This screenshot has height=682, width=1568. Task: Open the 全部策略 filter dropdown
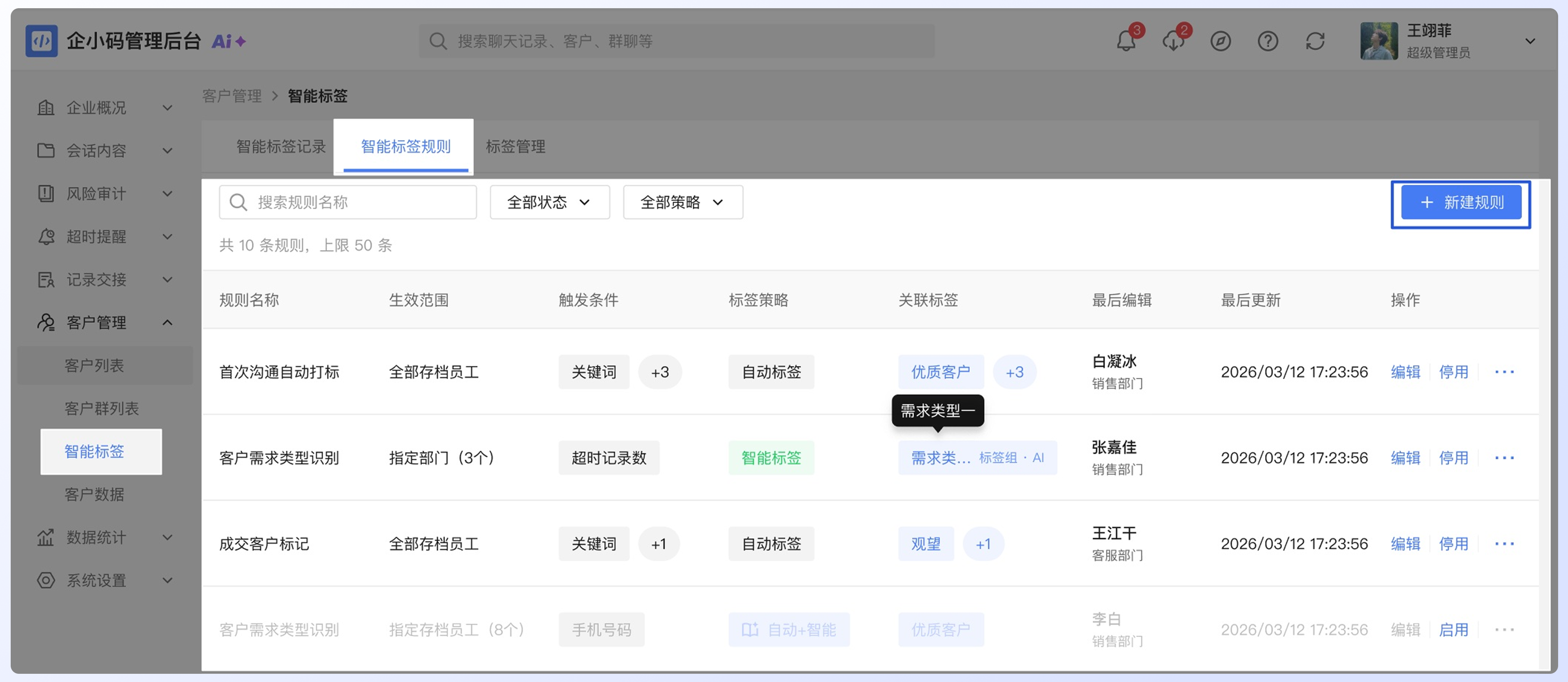coord(683,202)
